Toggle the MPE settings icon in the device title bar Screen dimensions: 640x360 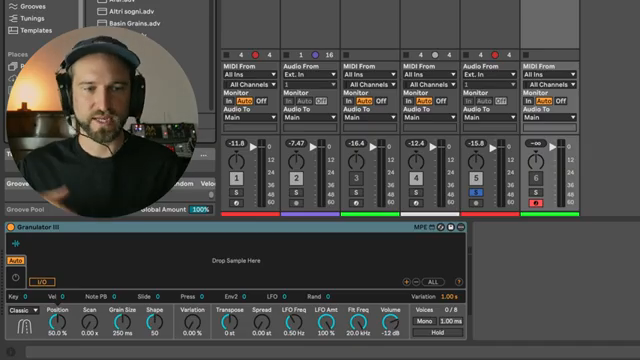click(x=431, y=227)
